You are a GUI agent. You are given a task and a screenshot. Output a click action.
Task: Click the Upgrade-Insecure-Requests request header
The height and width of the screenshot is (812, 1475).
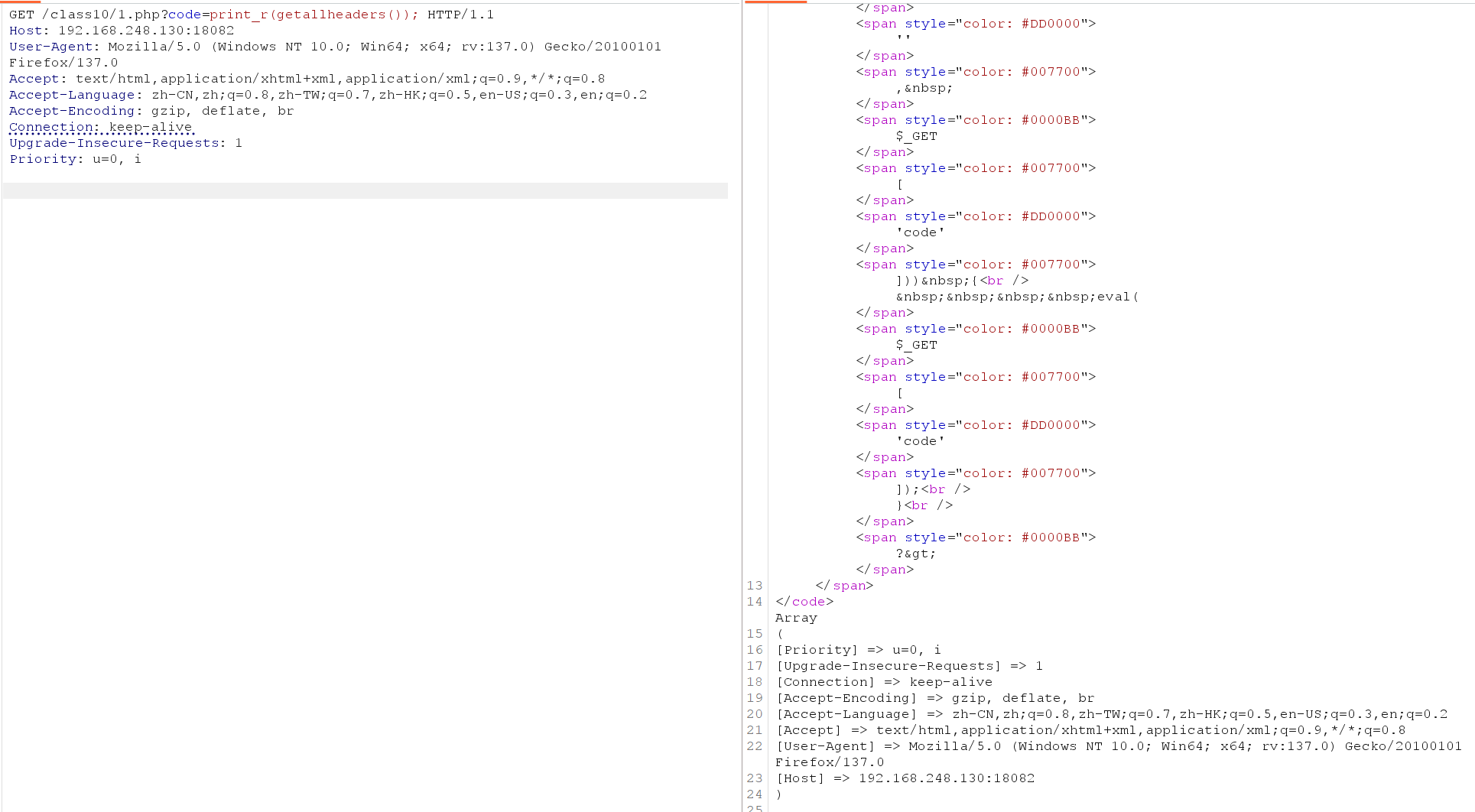point(125,143)
